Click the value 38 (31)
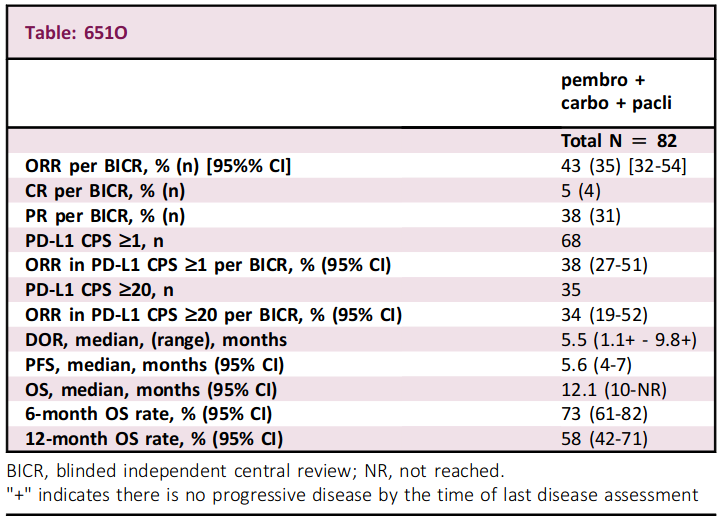Viewport: 726px width, 523px height. (591, 216)
